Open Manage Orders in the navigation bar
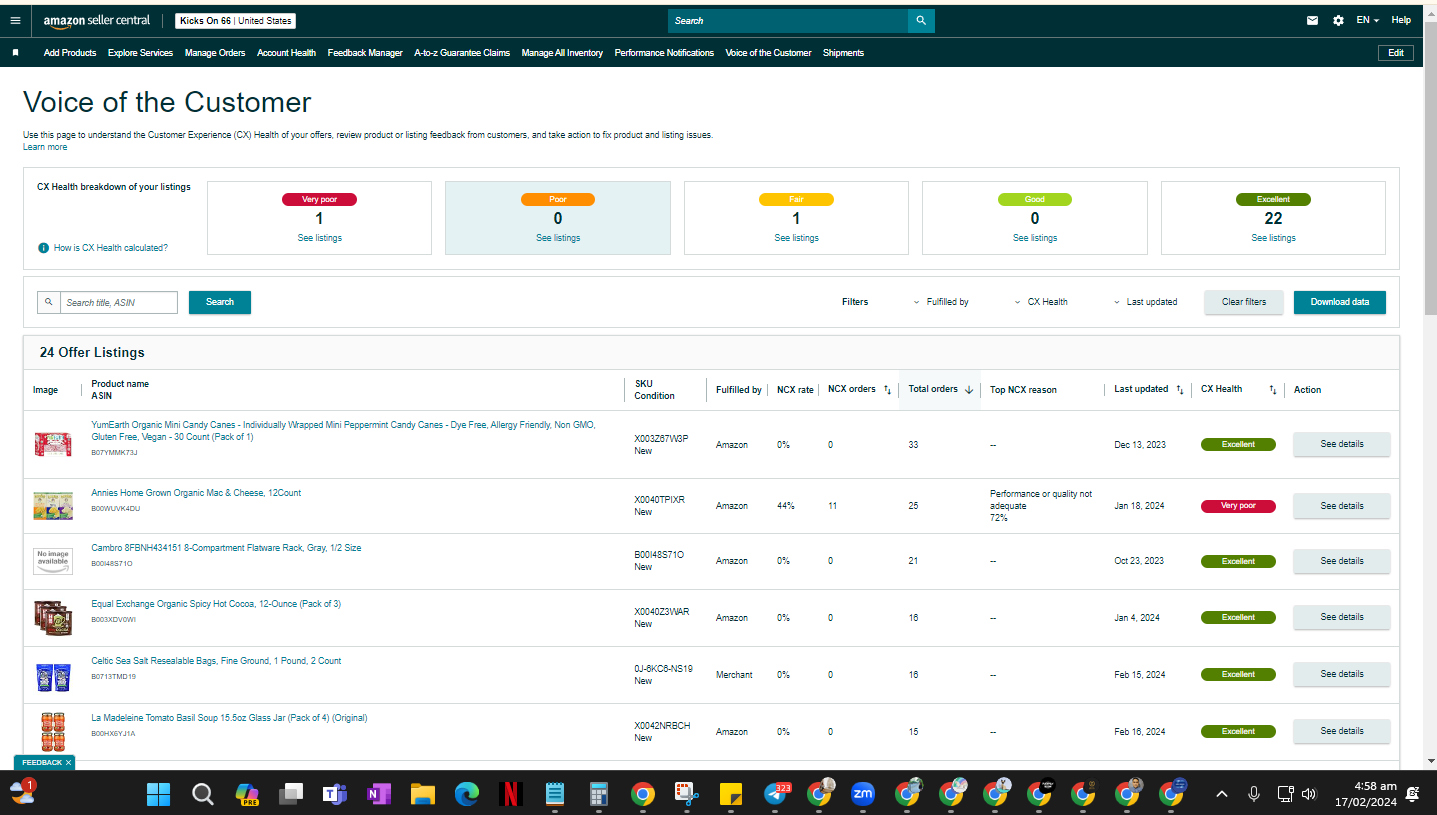This screenshot has height=815, width=1437. 215,53
